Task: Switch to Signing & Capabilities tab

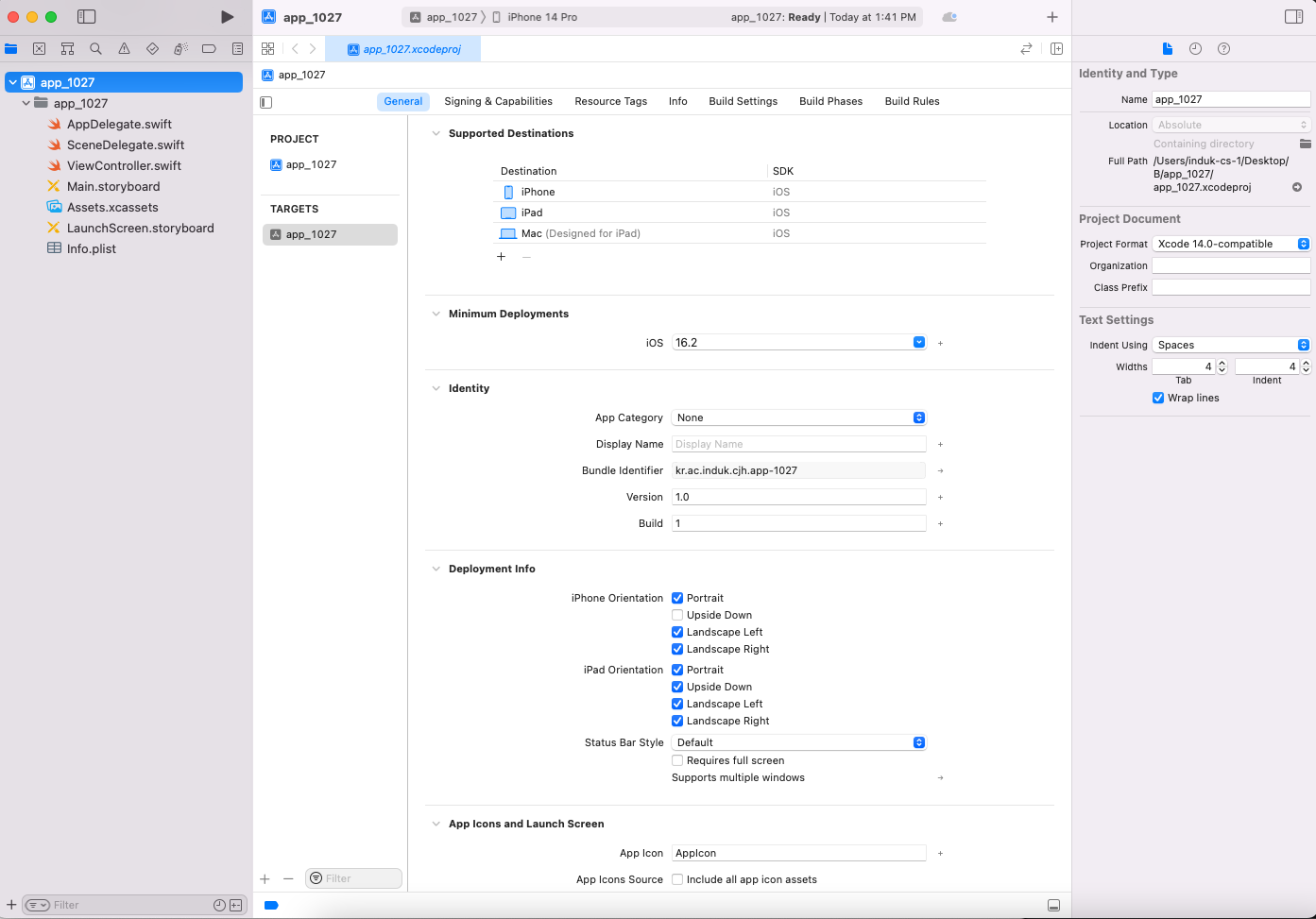Action: point(498,101)
